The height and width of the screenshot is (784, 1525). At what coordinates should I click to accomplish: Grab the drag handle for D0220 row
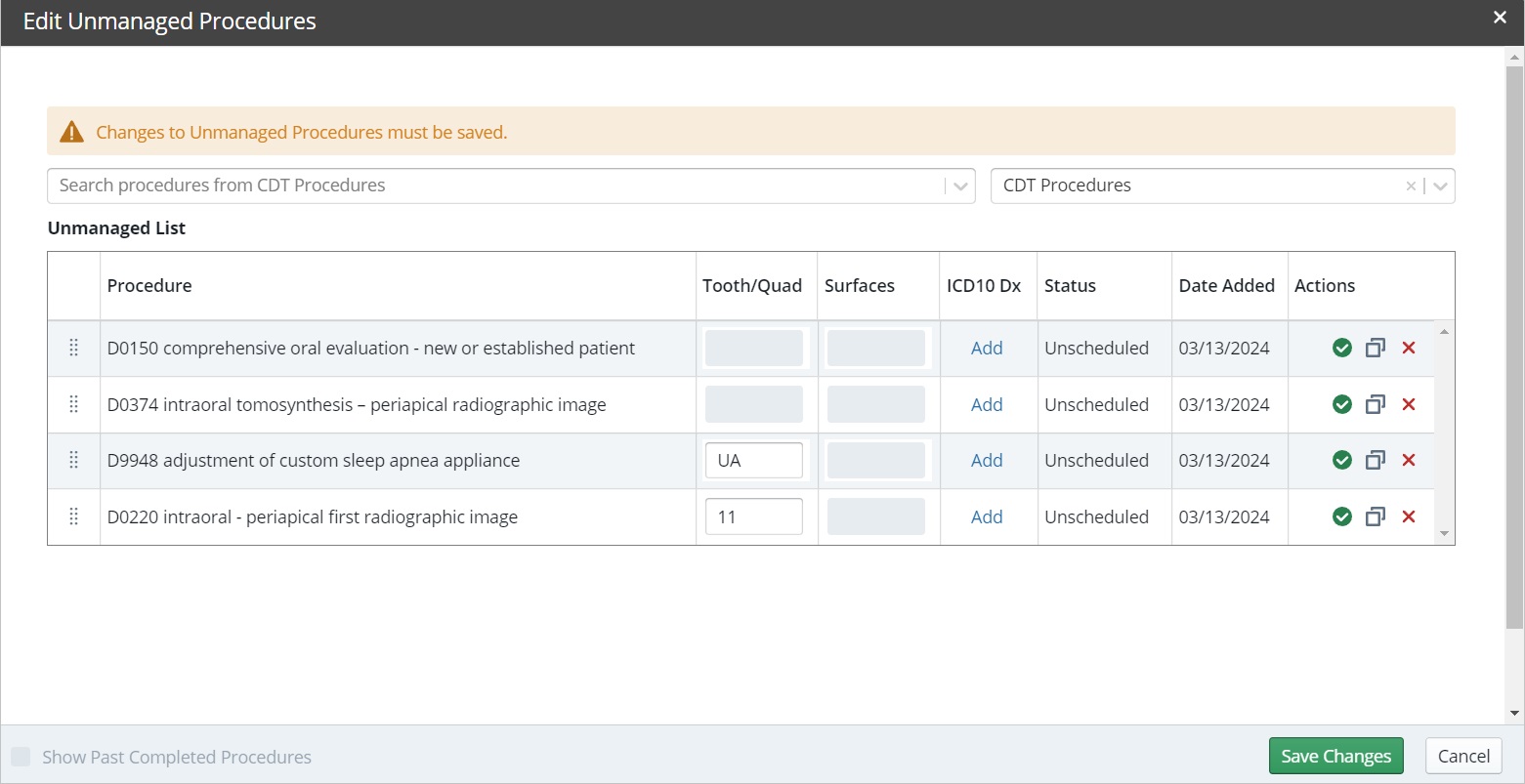point(73,516)
